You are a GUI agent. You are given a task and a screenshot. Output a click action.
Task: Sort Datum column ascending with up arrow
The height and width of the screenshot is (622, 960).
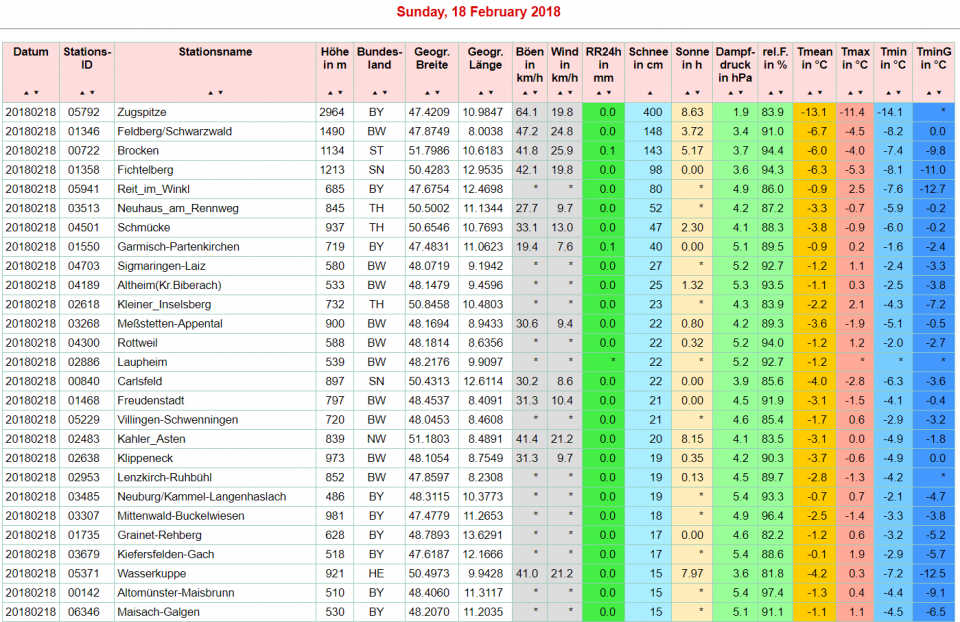(26, 92)
